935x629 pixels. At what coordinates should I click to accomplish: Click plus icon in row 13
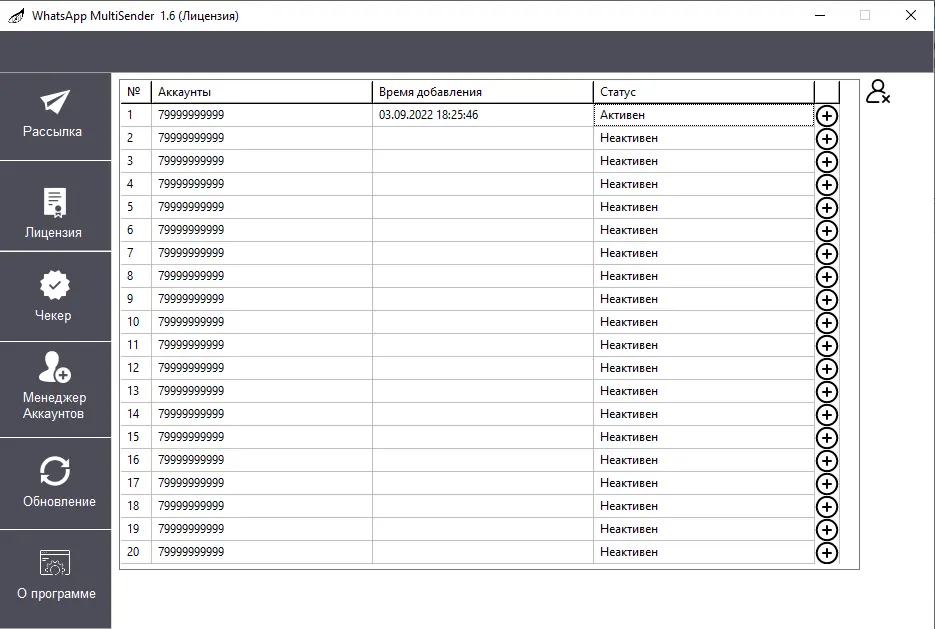[x=826, y=392]
